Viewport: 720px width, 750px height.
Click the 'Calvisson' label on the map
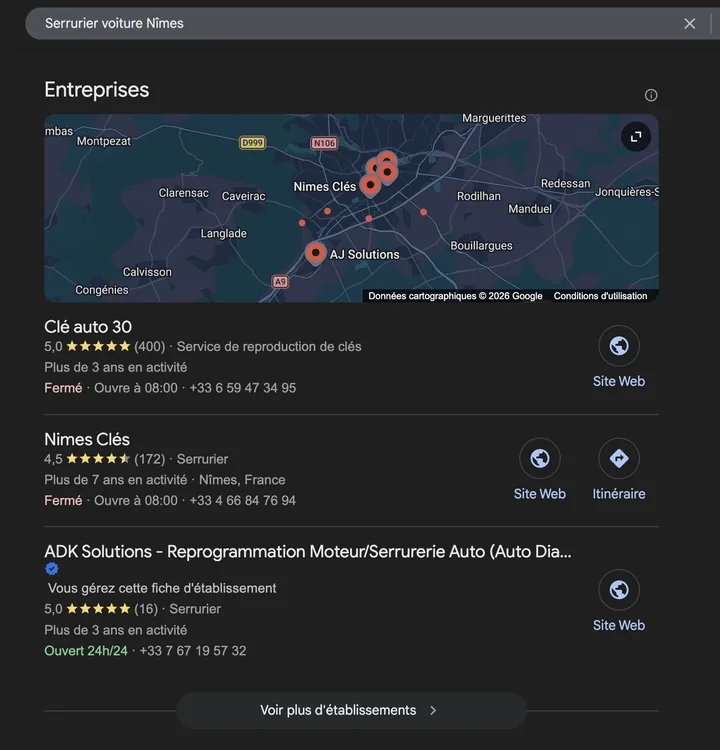(x=147, y=272)
